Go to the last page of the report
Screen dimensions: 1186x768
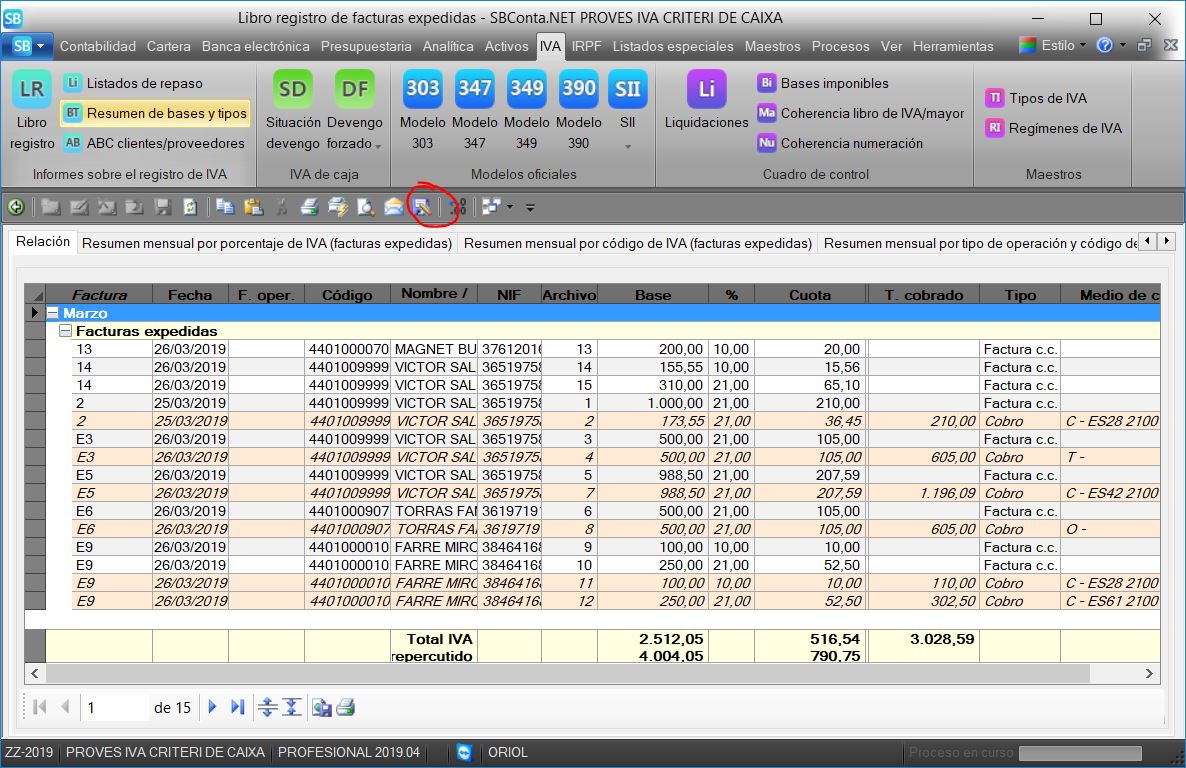point(237,707)
